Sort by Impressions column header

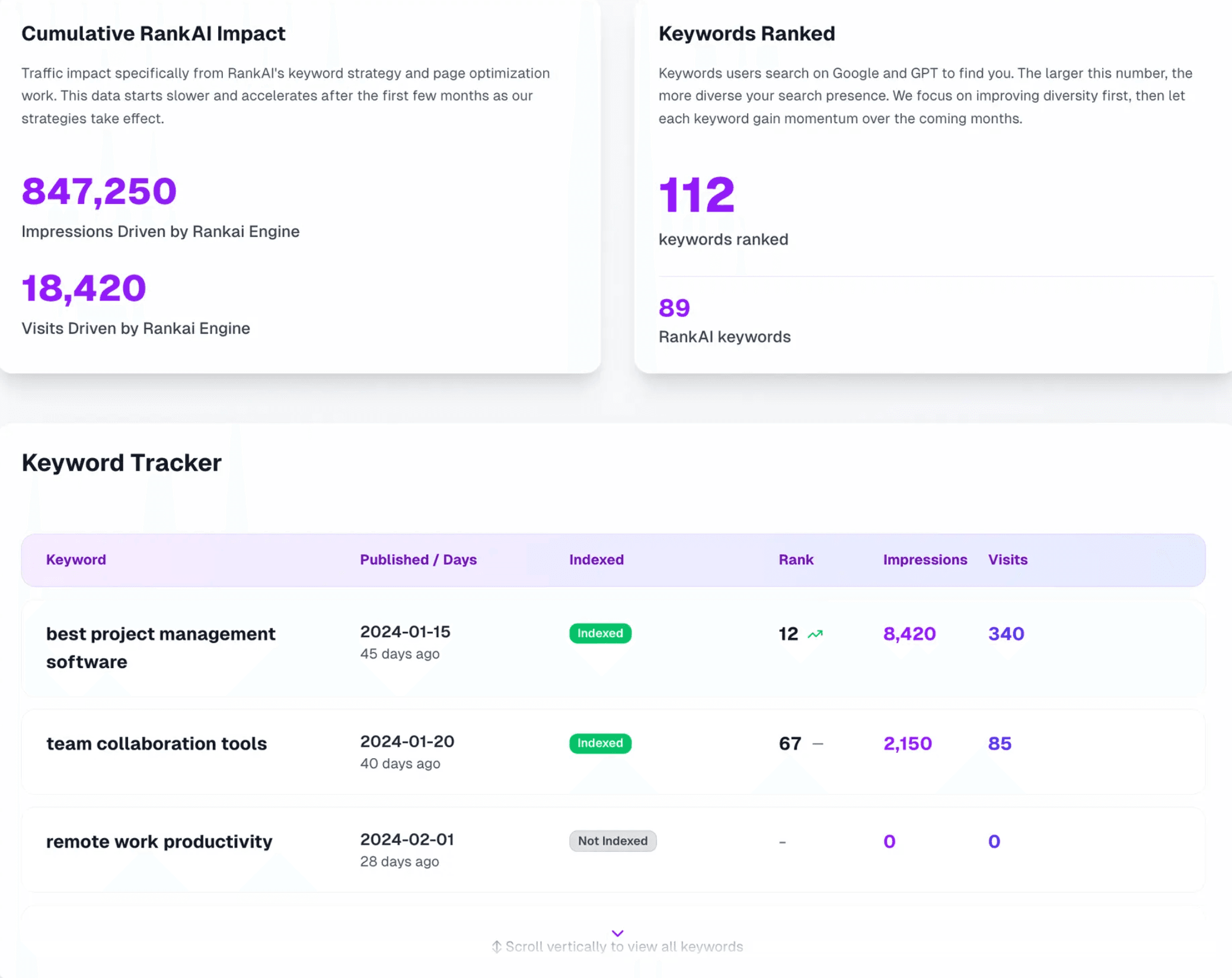tap(924, 560)
